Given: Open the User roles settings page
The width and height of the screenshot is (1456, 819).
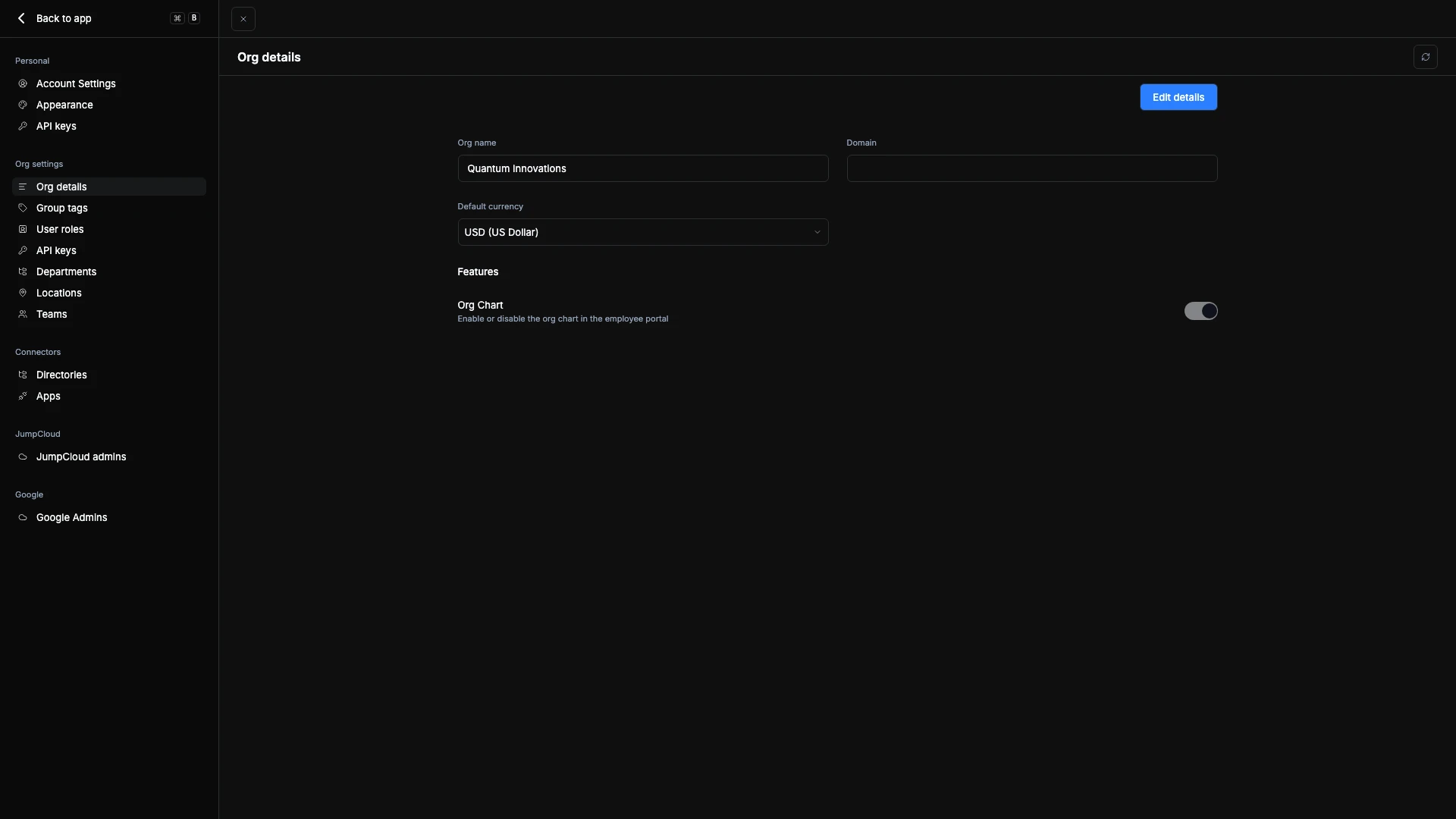Looking at the screenshot, I should tap(60, 229).
